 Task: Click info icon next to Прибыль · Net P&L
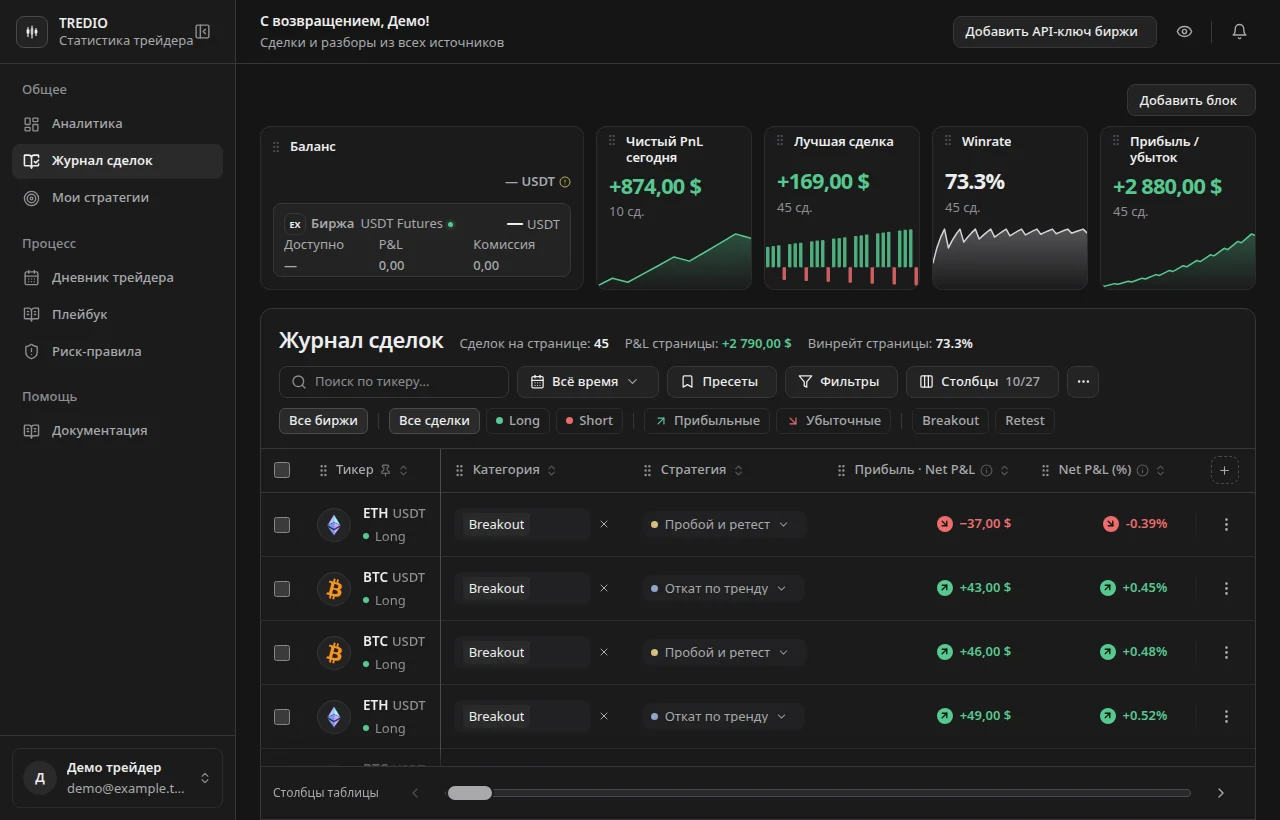coord(987,470)
